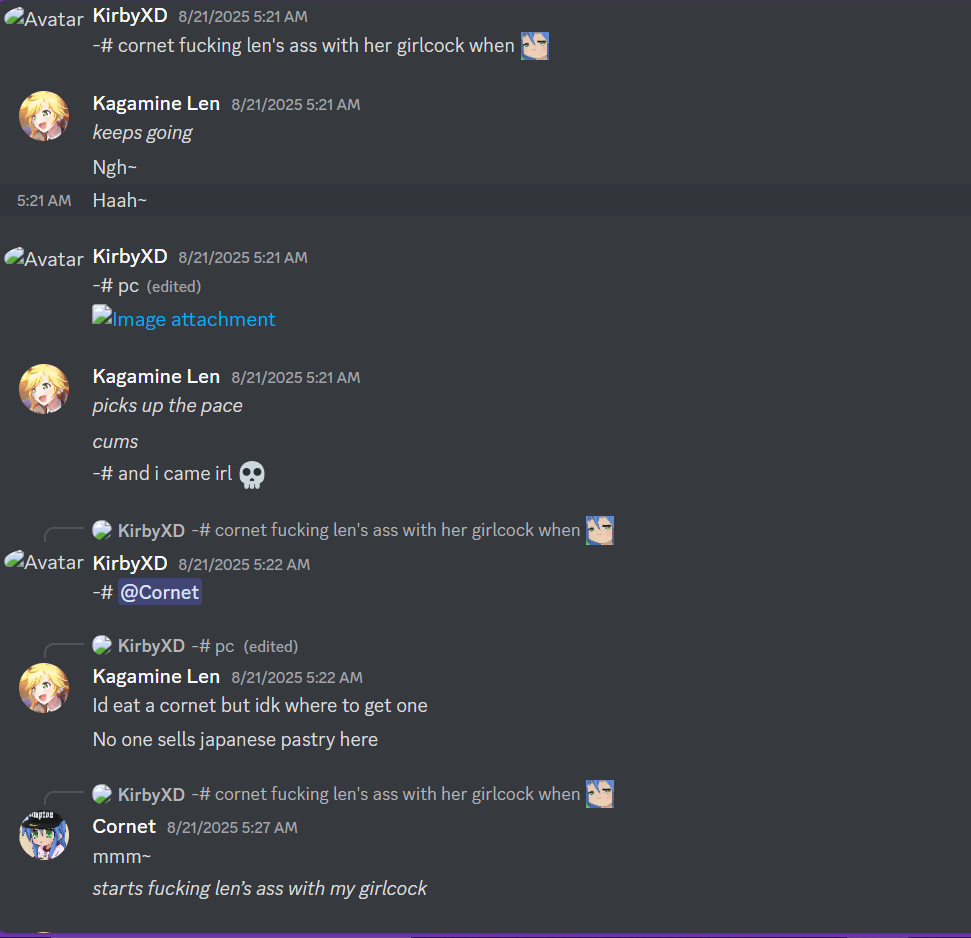
Task: Open the blue Image attachment link
Action: pyautogui.click(x=193, y=319)
